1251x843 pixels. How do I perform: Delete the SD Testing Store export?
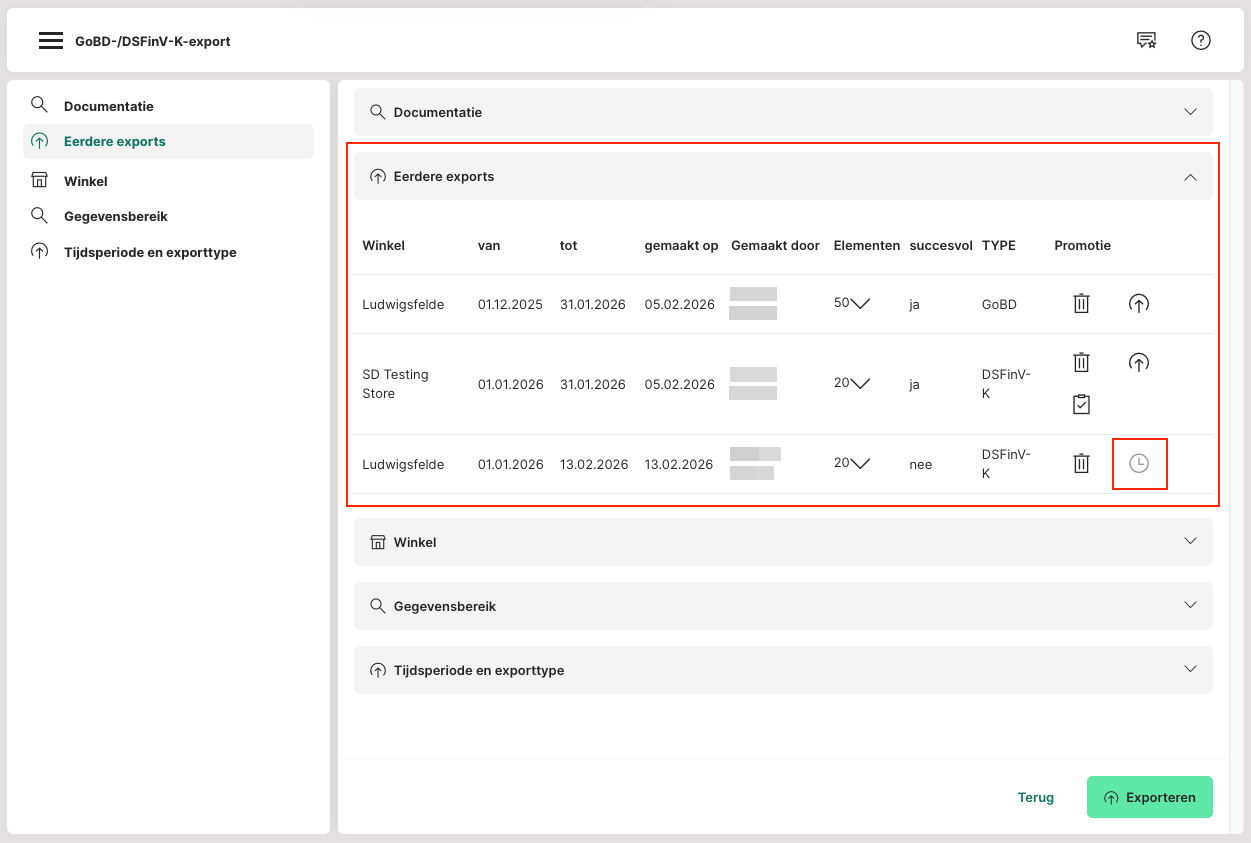pyautogui.click(x=1081, y=363)
